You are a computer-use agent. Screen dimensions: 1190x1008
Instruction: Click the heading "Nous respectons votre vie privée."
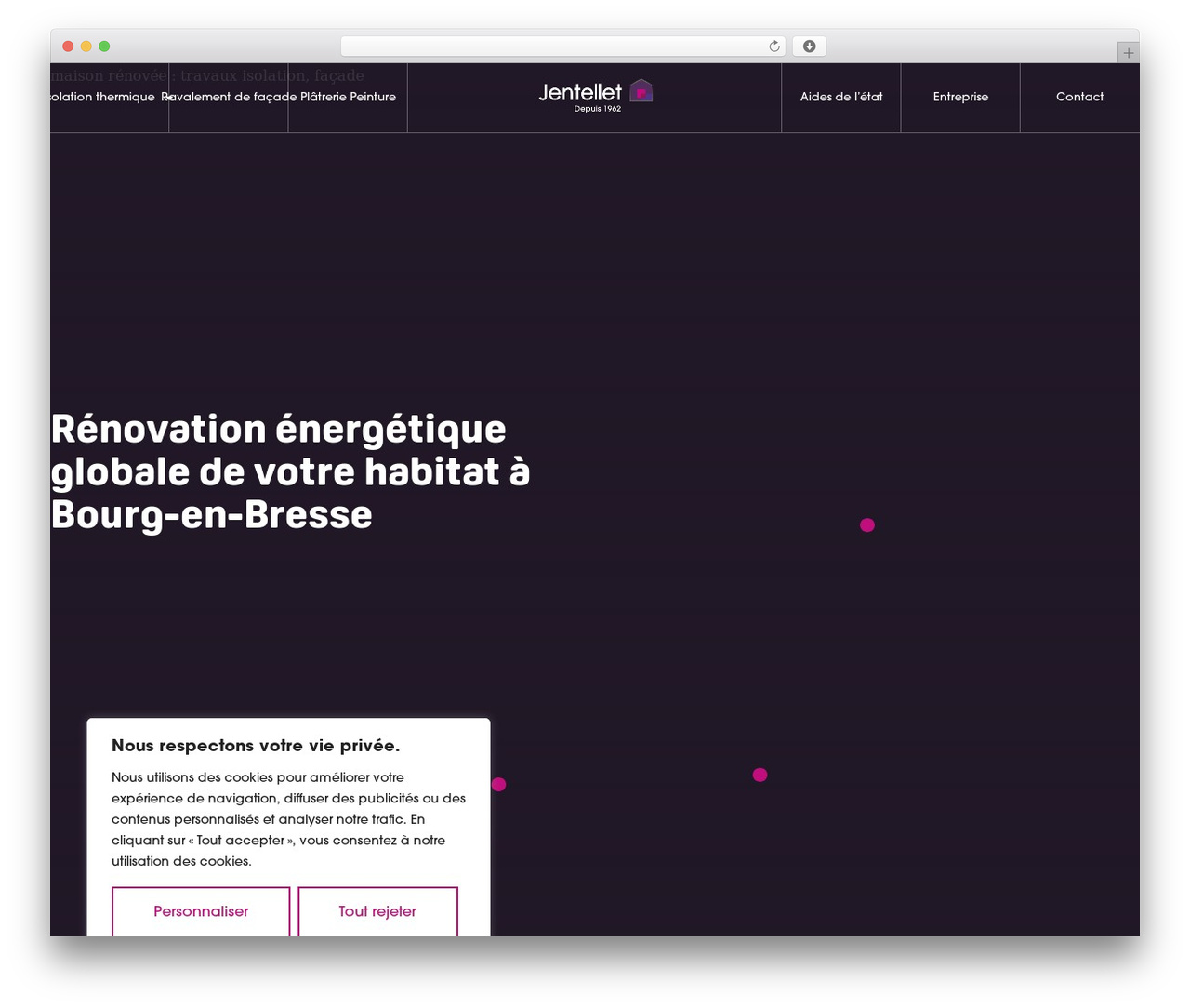coord(256,746)
